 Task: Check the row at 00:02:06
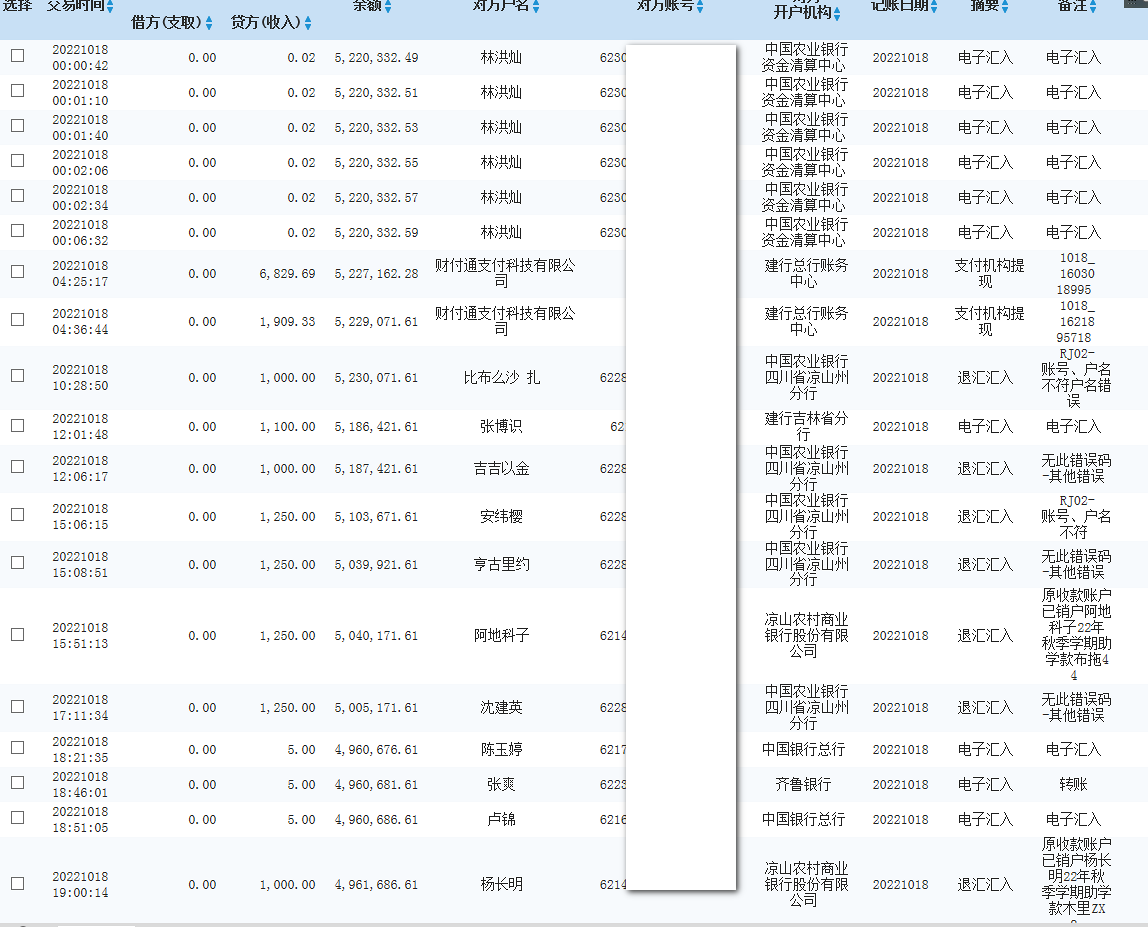(x=18, y=160)
